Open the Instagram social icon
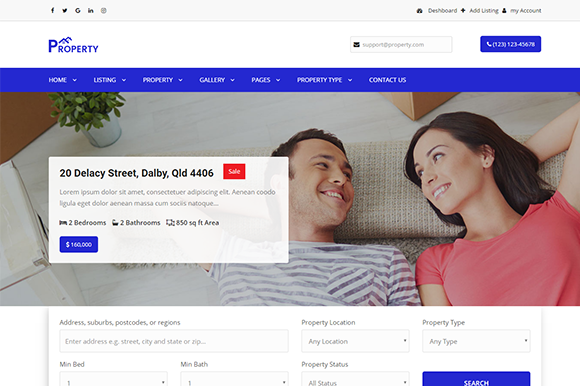Screen dimensions: 580x386 (x=104, y=10)
